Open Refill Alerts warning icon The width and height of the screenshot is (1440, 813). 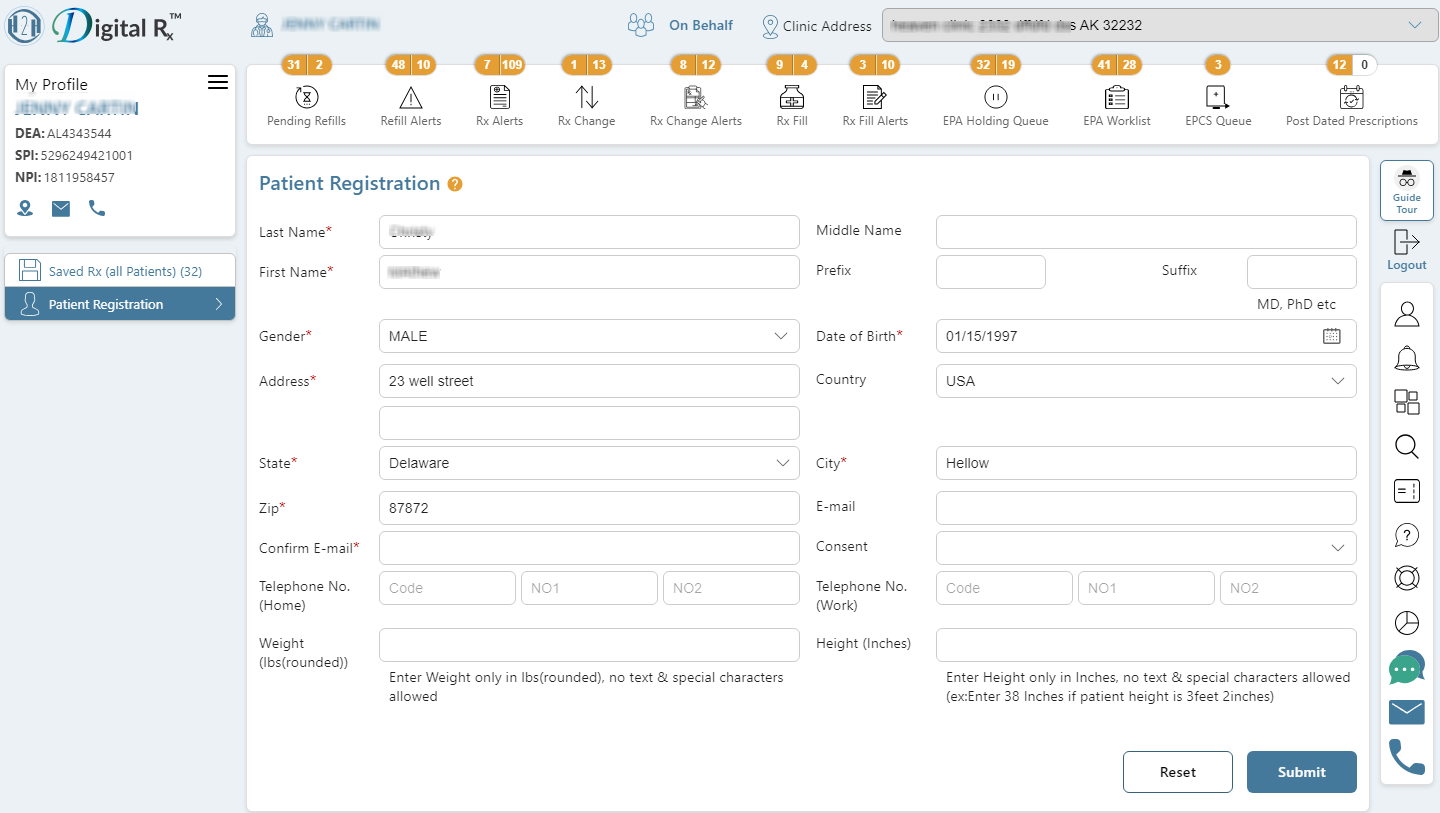click(411, 98)
